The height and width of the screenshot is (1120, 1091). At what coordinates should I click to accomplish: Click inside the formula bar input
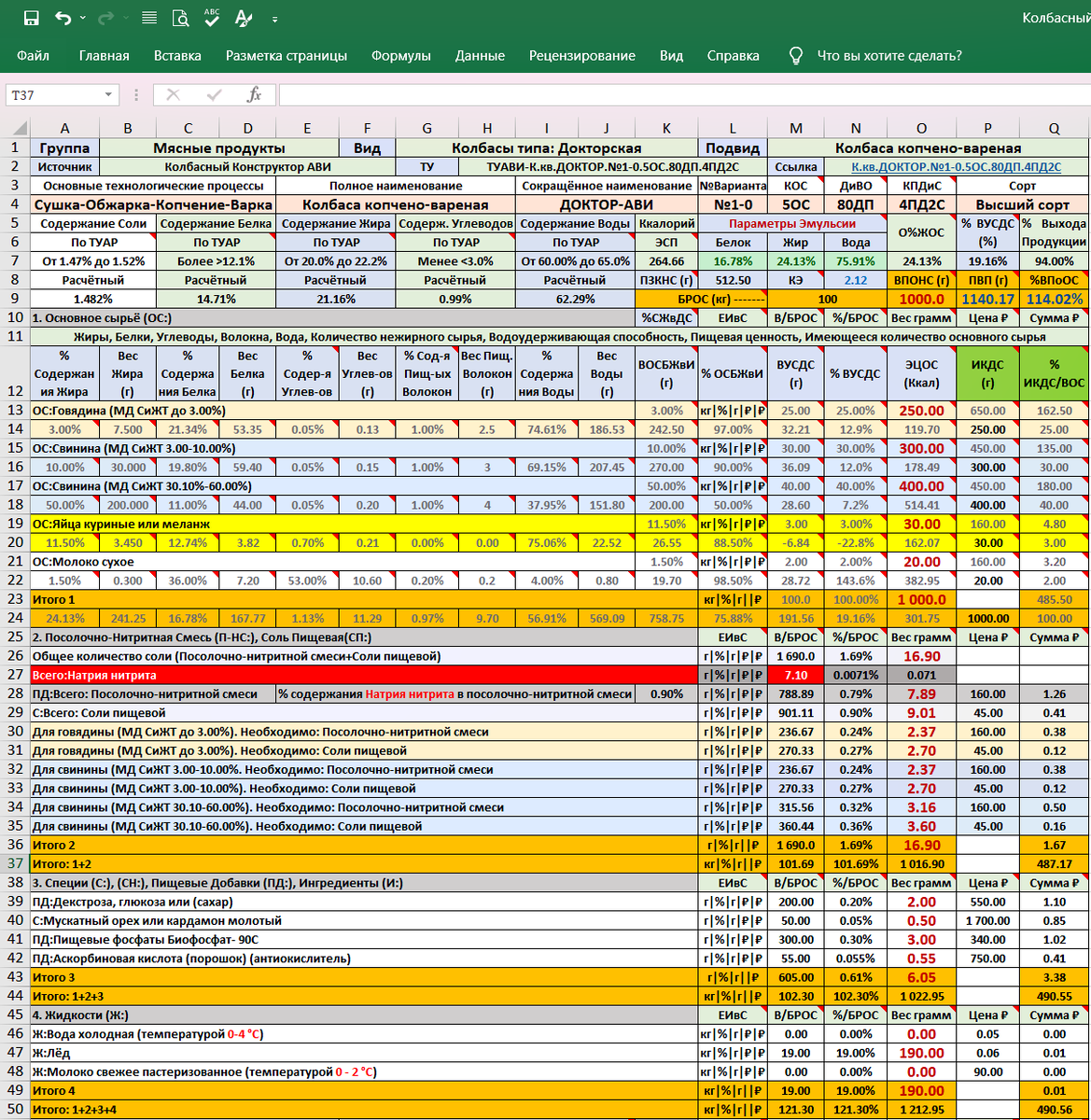[x=683, y=95]
